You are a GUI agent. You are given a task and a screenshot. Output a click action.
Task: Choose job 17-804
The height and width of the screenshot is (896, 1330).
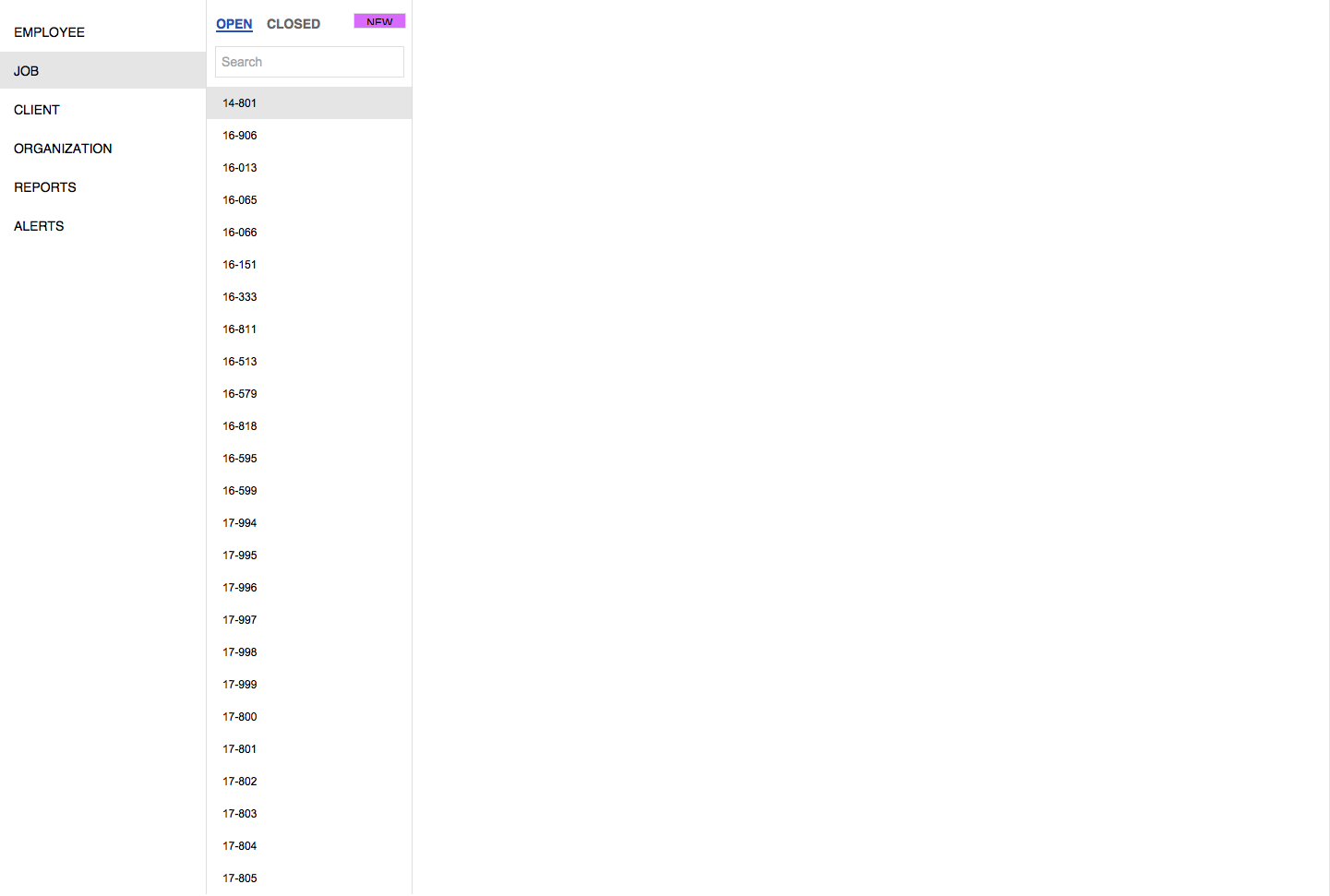pyautogui.click(x=309, y=846)
